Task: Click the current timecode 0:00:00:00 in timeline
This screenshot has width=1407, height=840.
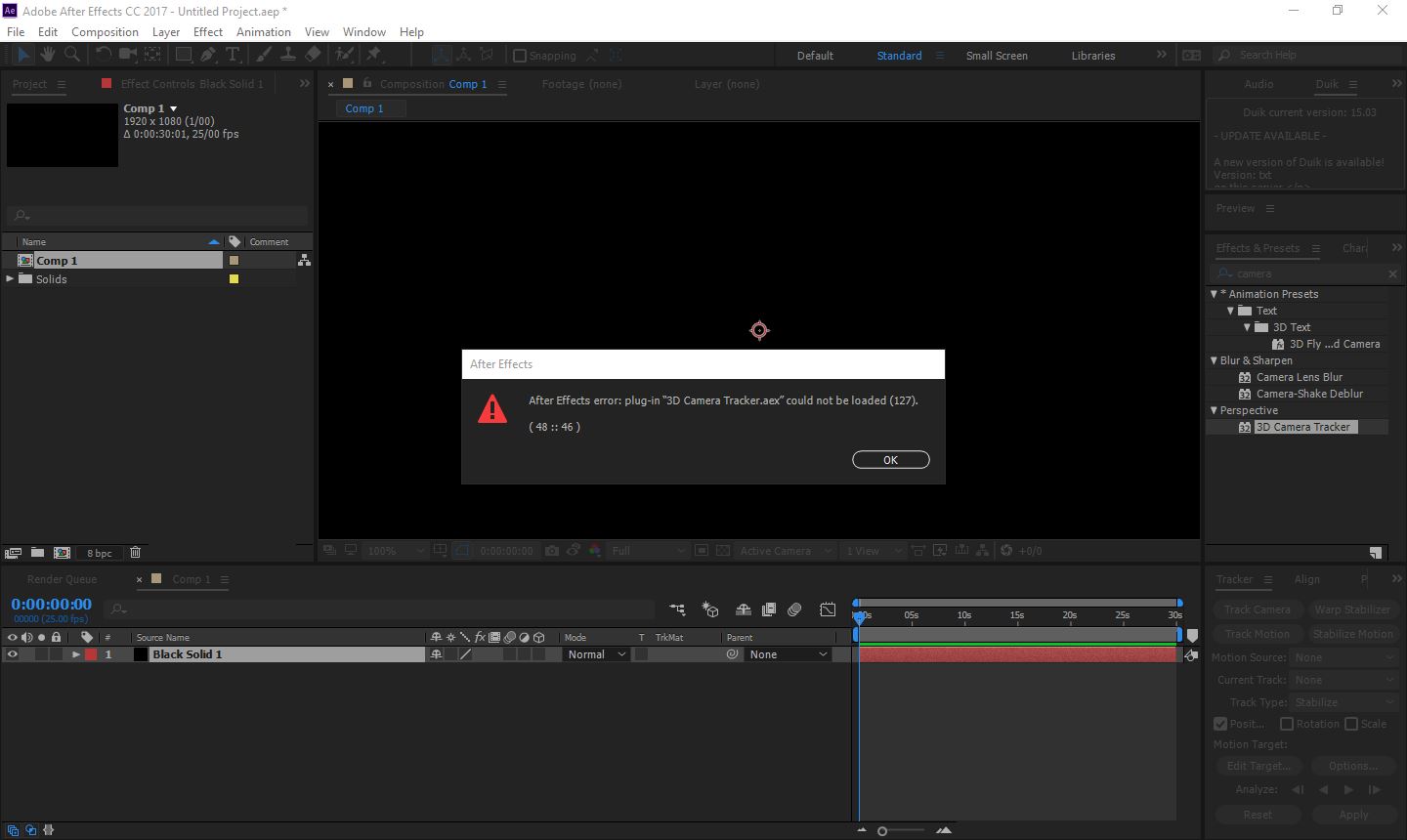Action: point(52,604)
